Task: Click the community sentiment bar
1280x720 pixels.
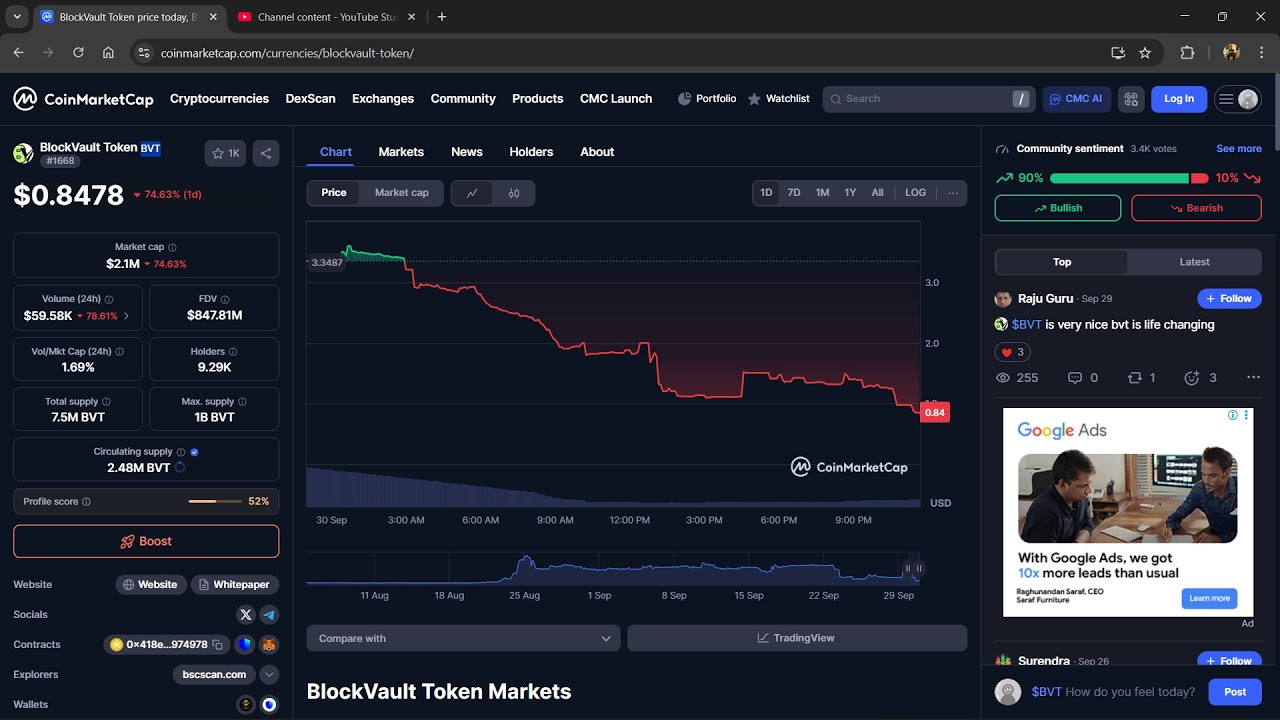Action: coord(1128,178)
